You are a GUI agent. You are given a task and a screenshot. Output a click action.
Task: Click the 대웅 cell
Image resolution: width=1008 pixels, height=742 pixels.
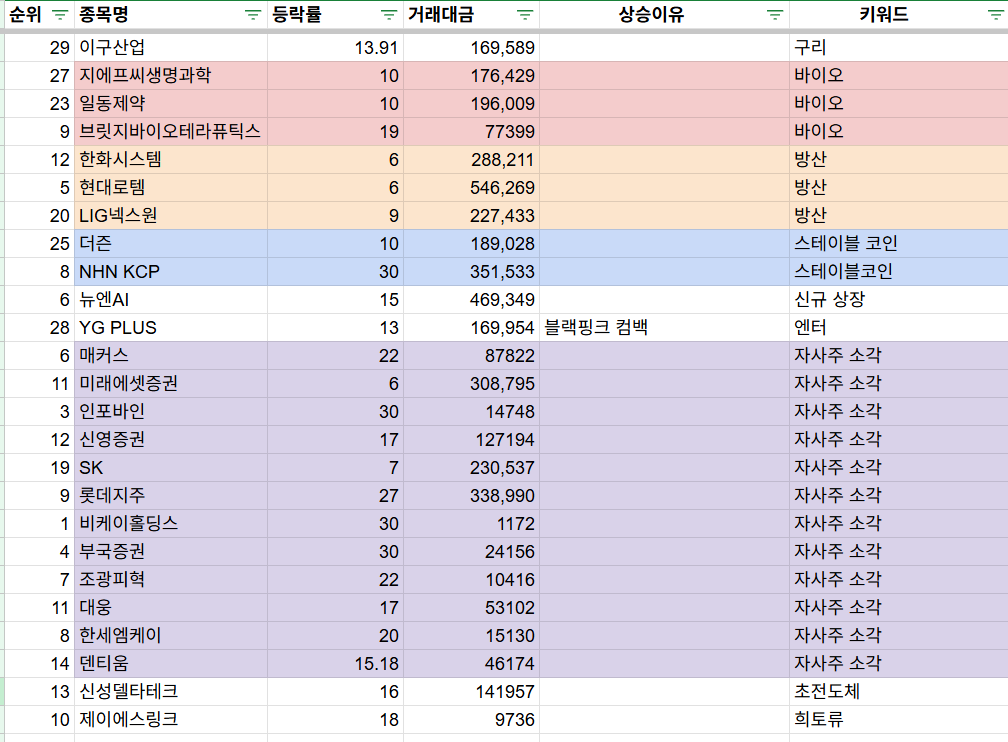(171, 608)
